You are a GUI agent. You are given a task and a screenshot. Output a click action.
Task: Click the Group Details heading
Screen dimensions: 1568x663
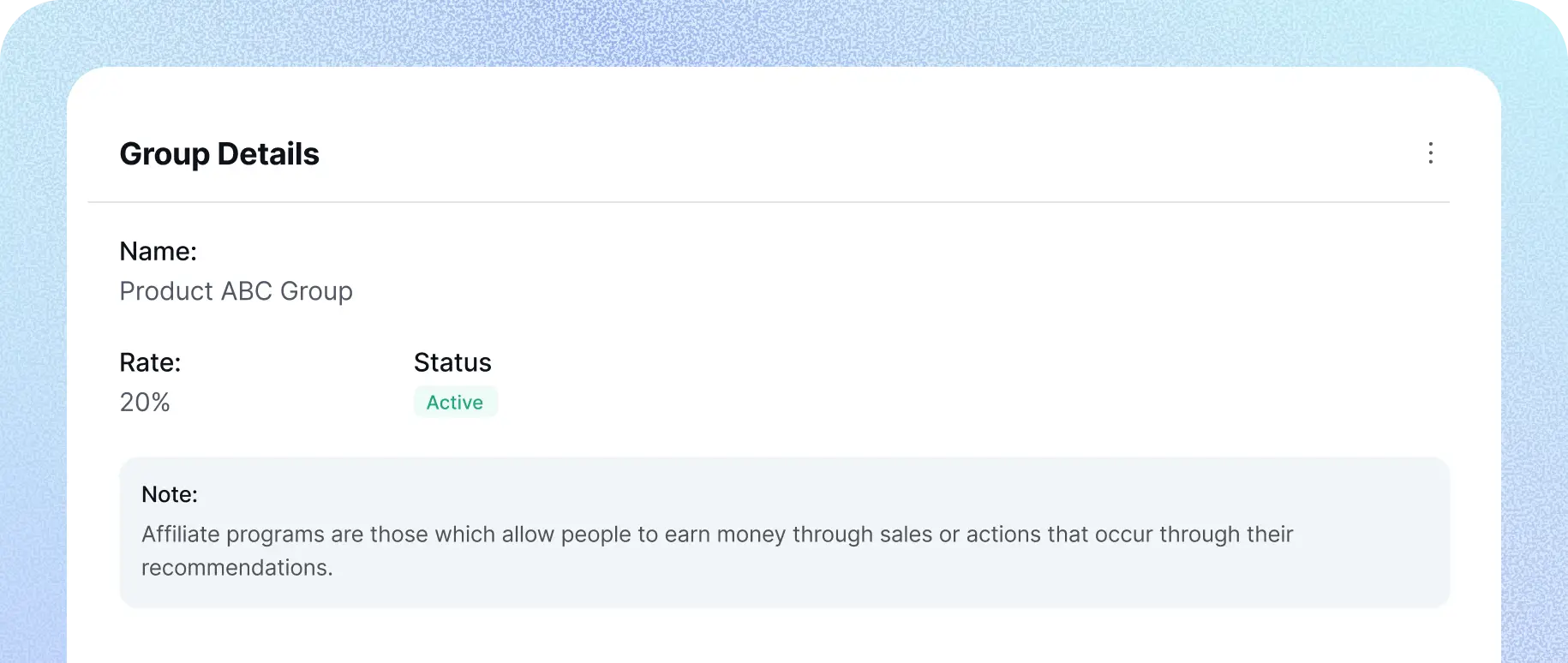pyautogui.click(x=219, y=154)
